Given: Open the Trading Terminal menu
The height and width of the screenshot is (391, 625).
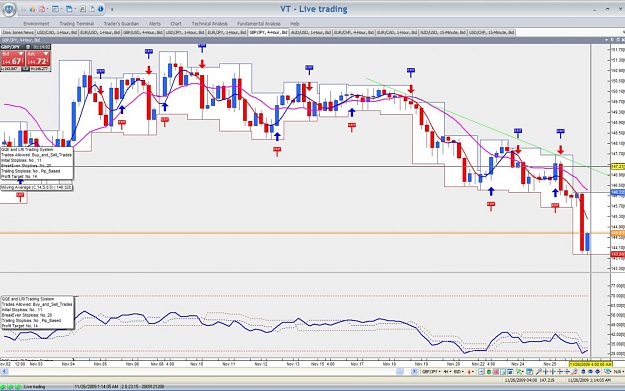Looking at the screenshot, I should (77, 24).
